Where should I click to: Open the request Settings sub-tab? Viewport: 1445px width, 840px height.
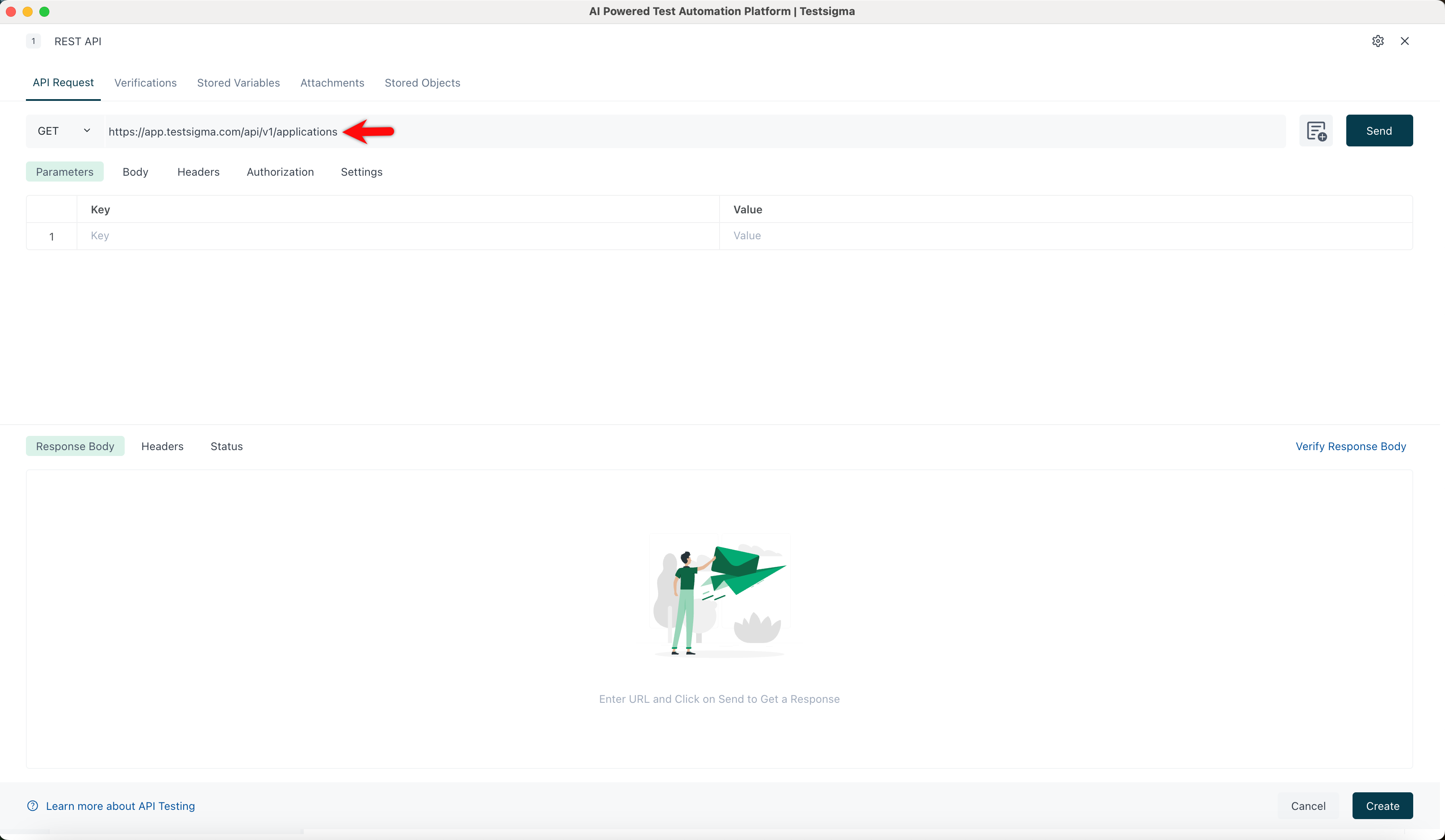tap(361, 172)
